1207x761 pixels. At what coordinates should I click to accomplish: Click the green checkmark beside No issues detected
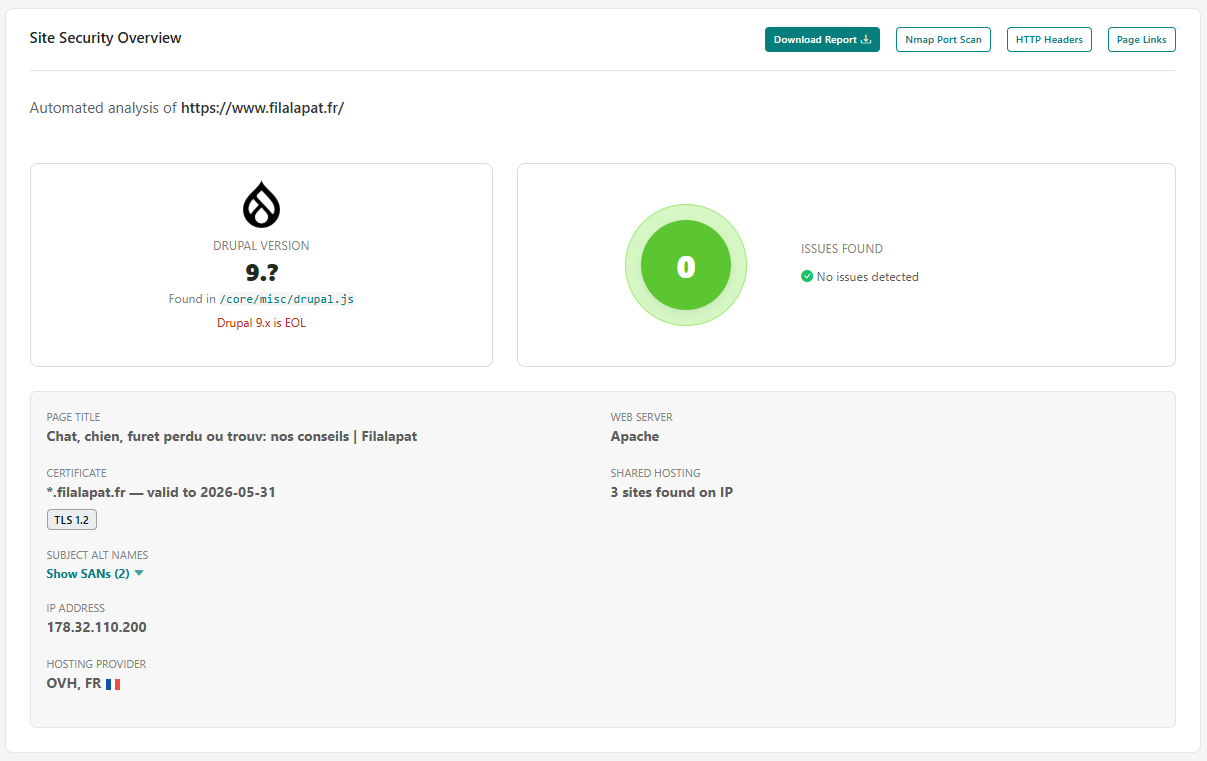tap(807, 276)
